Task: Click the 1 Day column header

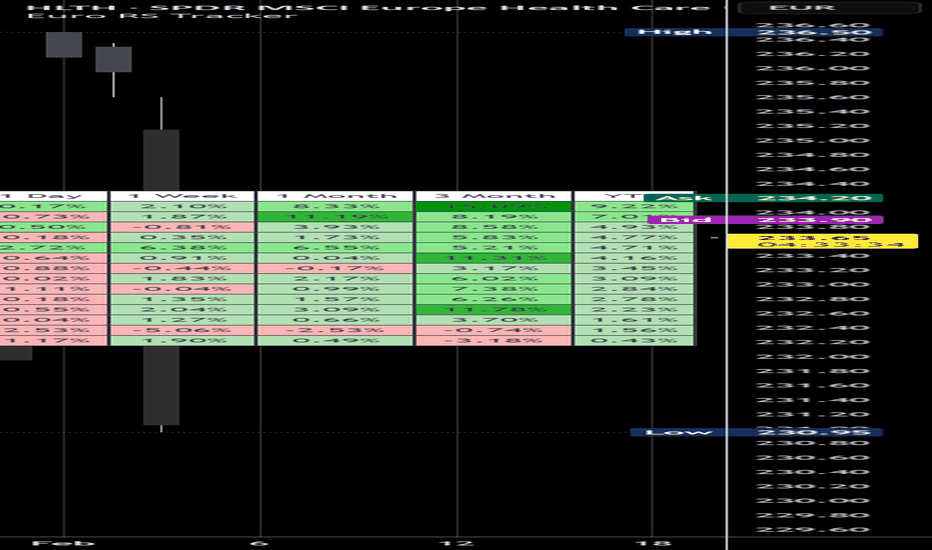Action: pyautogui.click(x=53, y=196)
